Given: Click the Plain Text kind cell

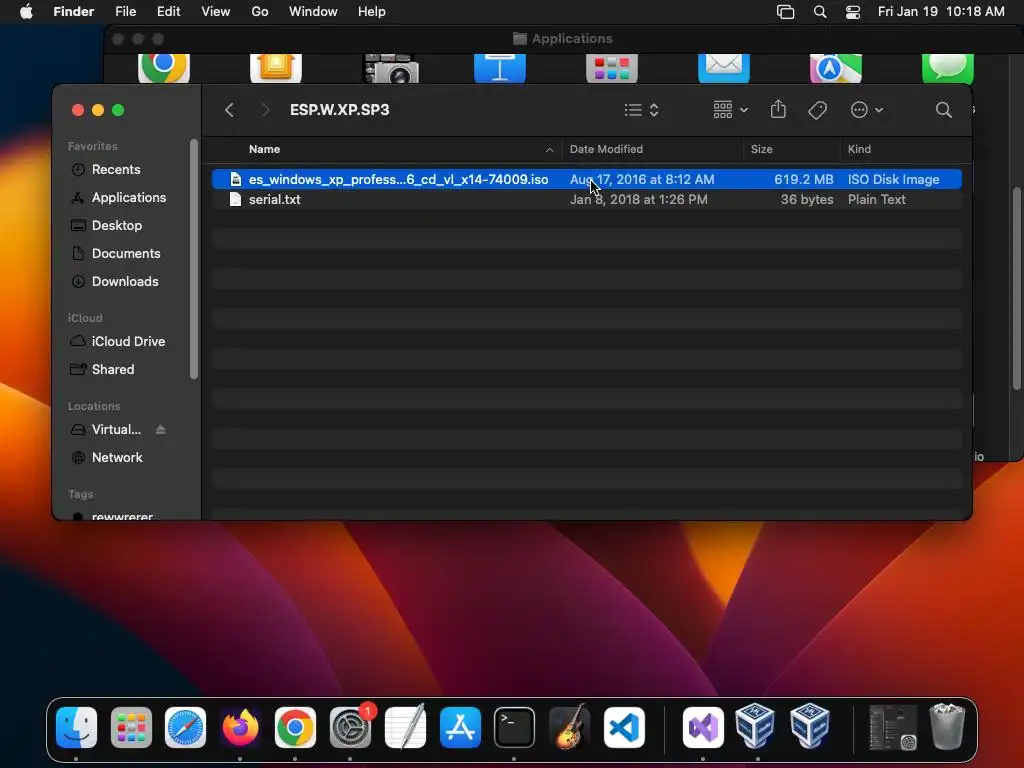Looking at the screenshot, I should [x=876, y=199].
